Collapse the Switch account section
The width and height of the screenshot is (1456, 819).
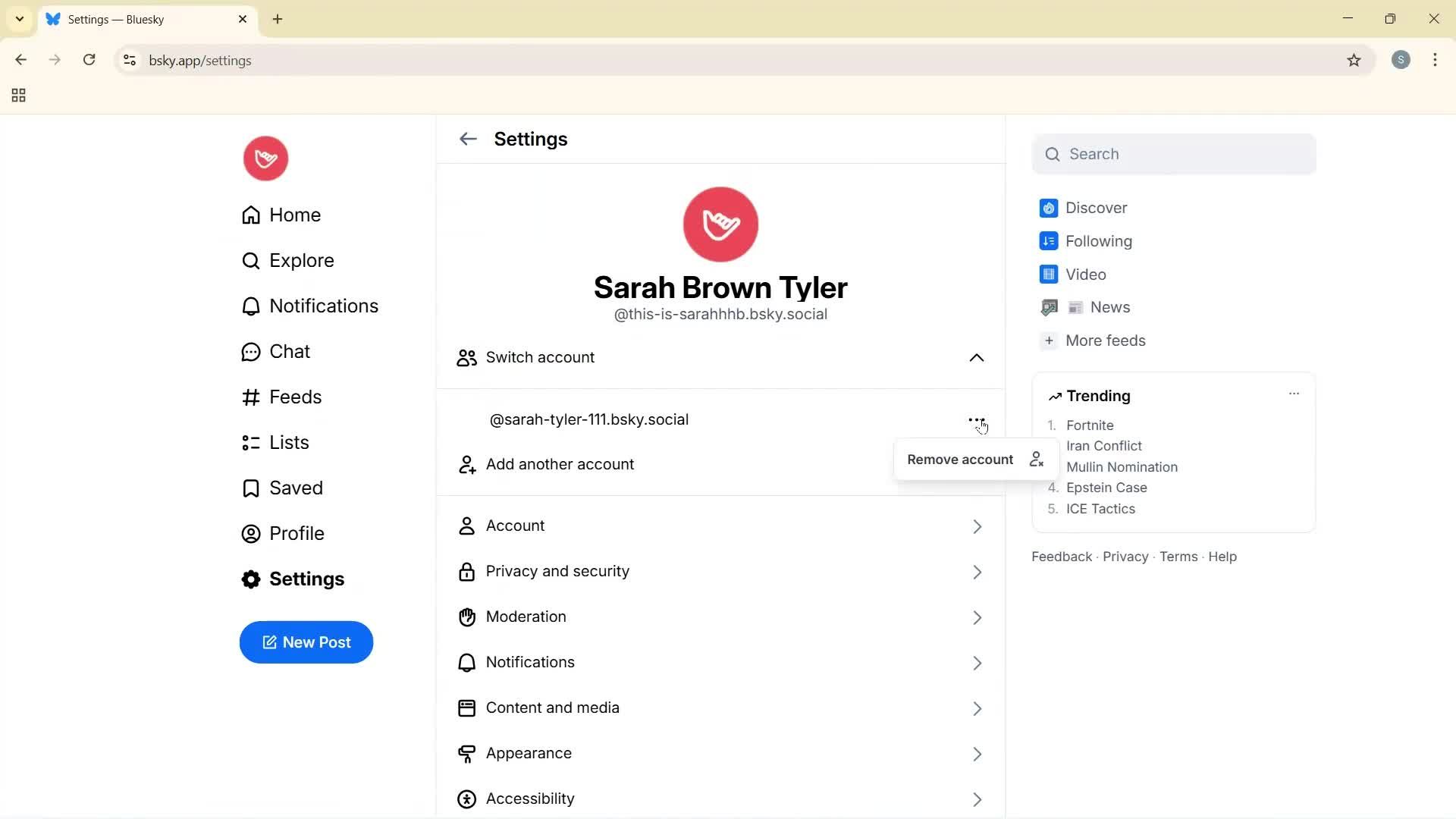[x=977, y=357]
